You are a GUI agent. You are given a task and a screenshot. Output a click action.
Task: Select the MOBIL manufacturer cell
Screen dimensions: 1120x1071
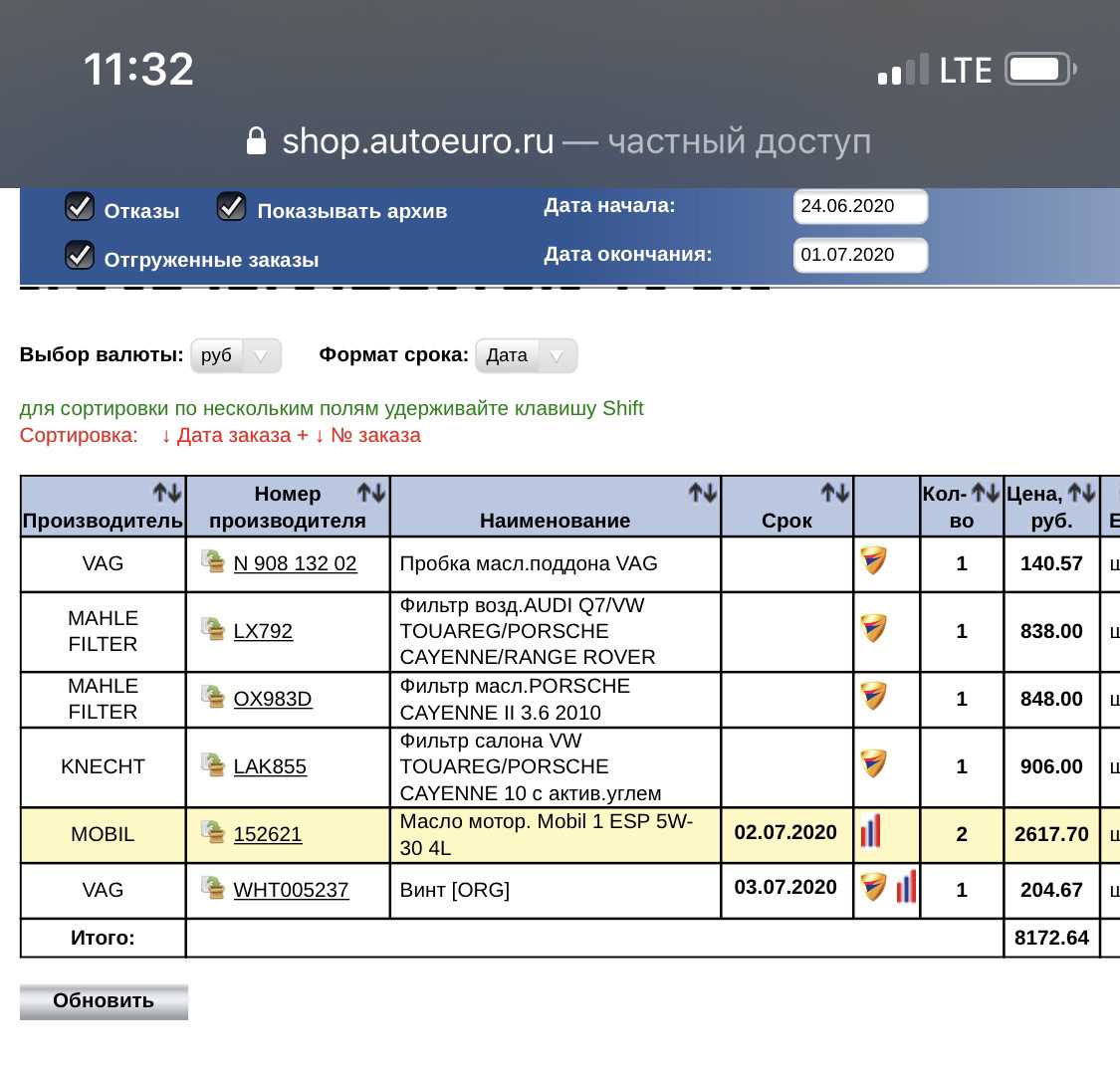(x=103, y=835)
